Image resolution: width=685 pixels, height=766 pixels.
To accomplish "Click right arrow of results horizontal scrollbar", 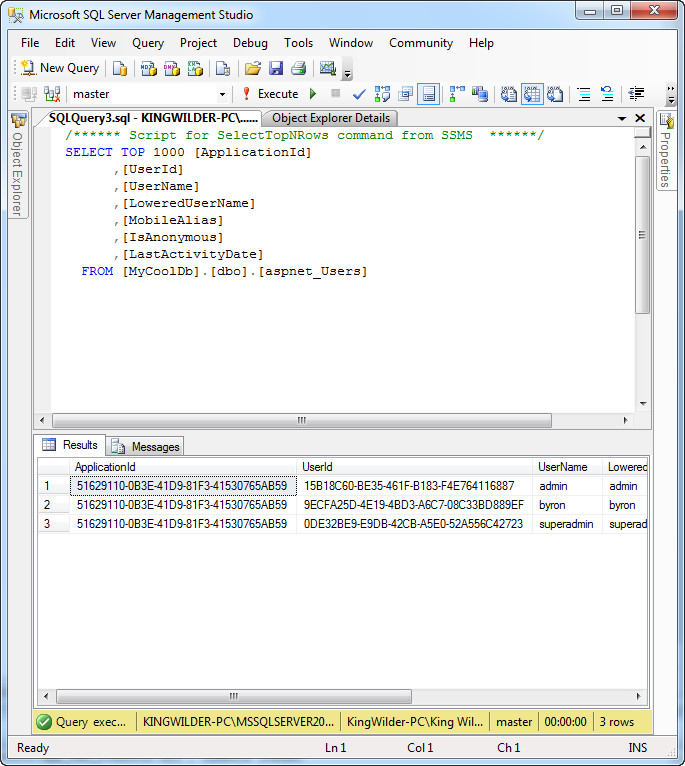I will click(638, 696).
